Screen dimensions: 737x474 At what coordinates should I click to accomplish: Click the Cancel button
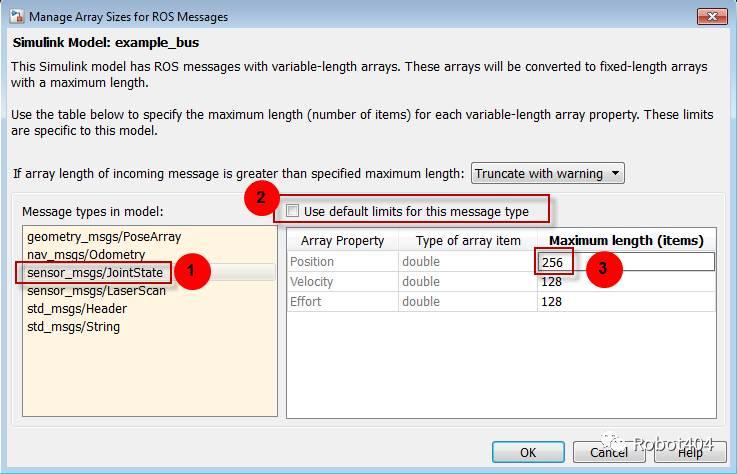(x=609, y=452)
